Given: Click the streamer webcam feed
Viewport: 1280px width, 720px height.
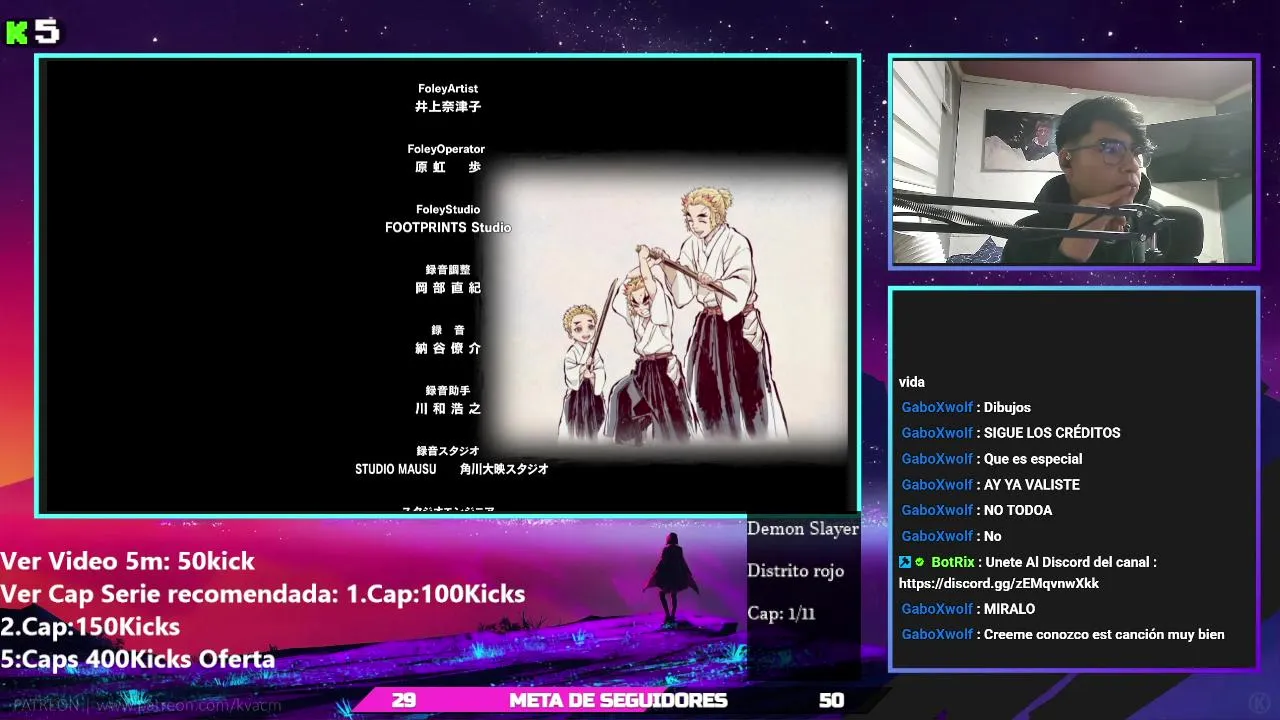Looking at the screenshot, I should click(x=1072, y=162).
